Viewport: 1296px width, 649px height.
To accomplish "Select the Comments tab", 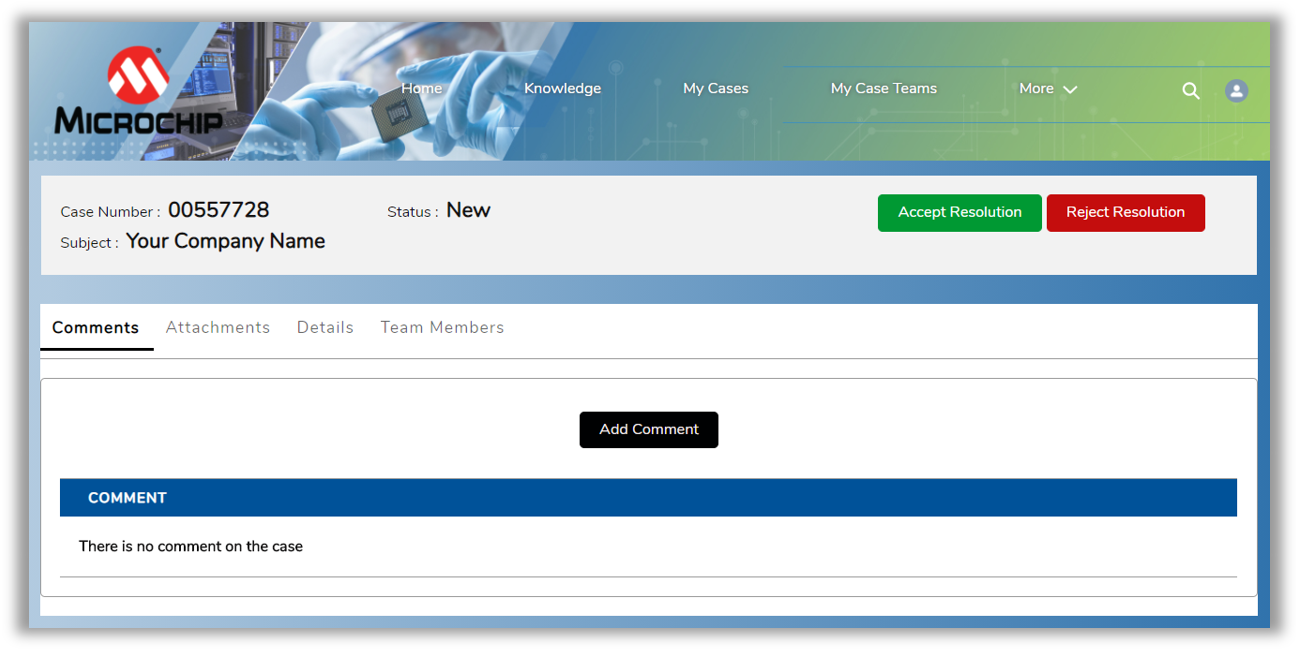I will click(x=96, y=328).
